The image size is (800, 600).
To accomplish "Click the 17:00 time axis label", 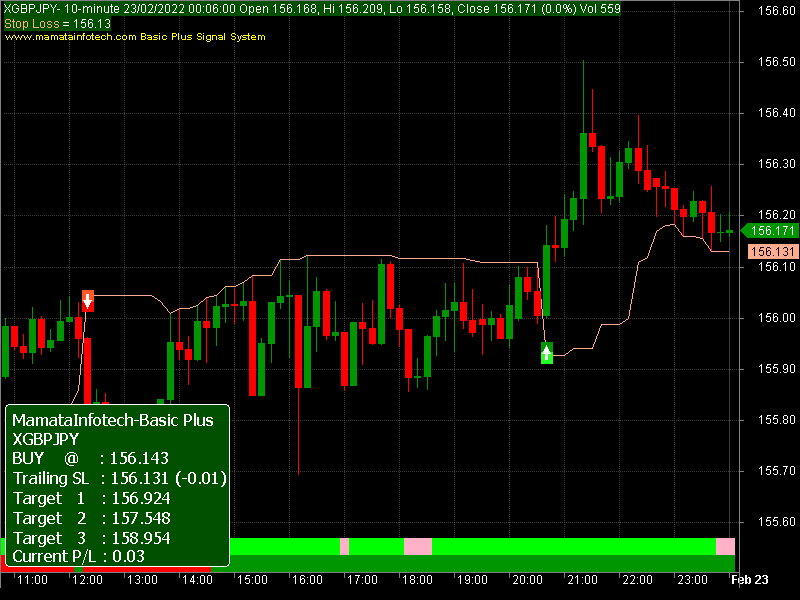I will pyautogui.click(x=363, y=580).
